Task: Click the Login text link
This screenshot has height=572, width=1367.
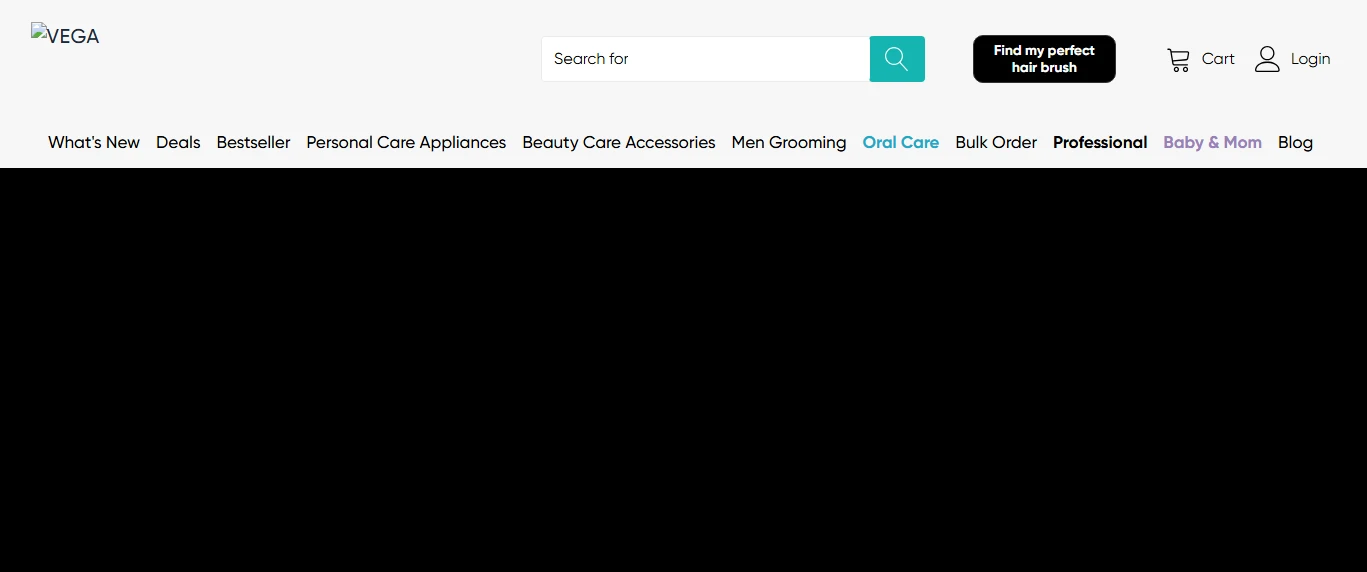Action: coord(1310,59)
